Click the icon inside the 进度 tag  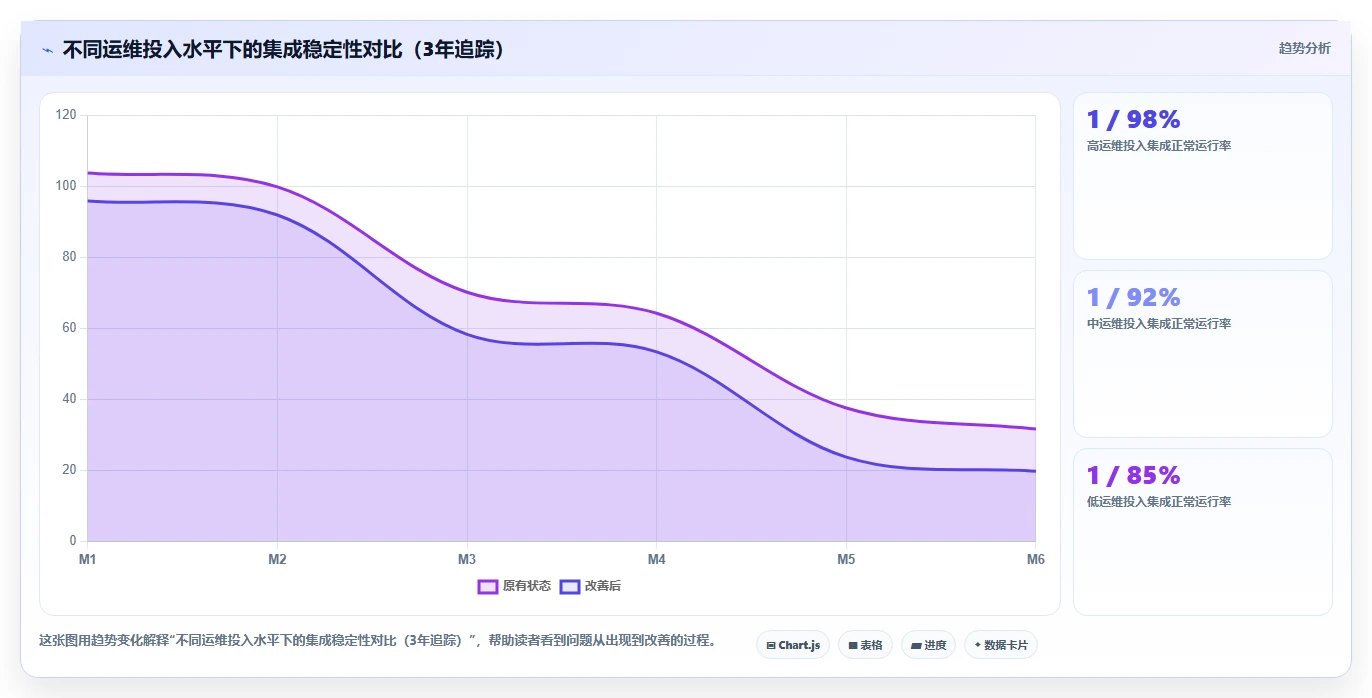point(916,646)
